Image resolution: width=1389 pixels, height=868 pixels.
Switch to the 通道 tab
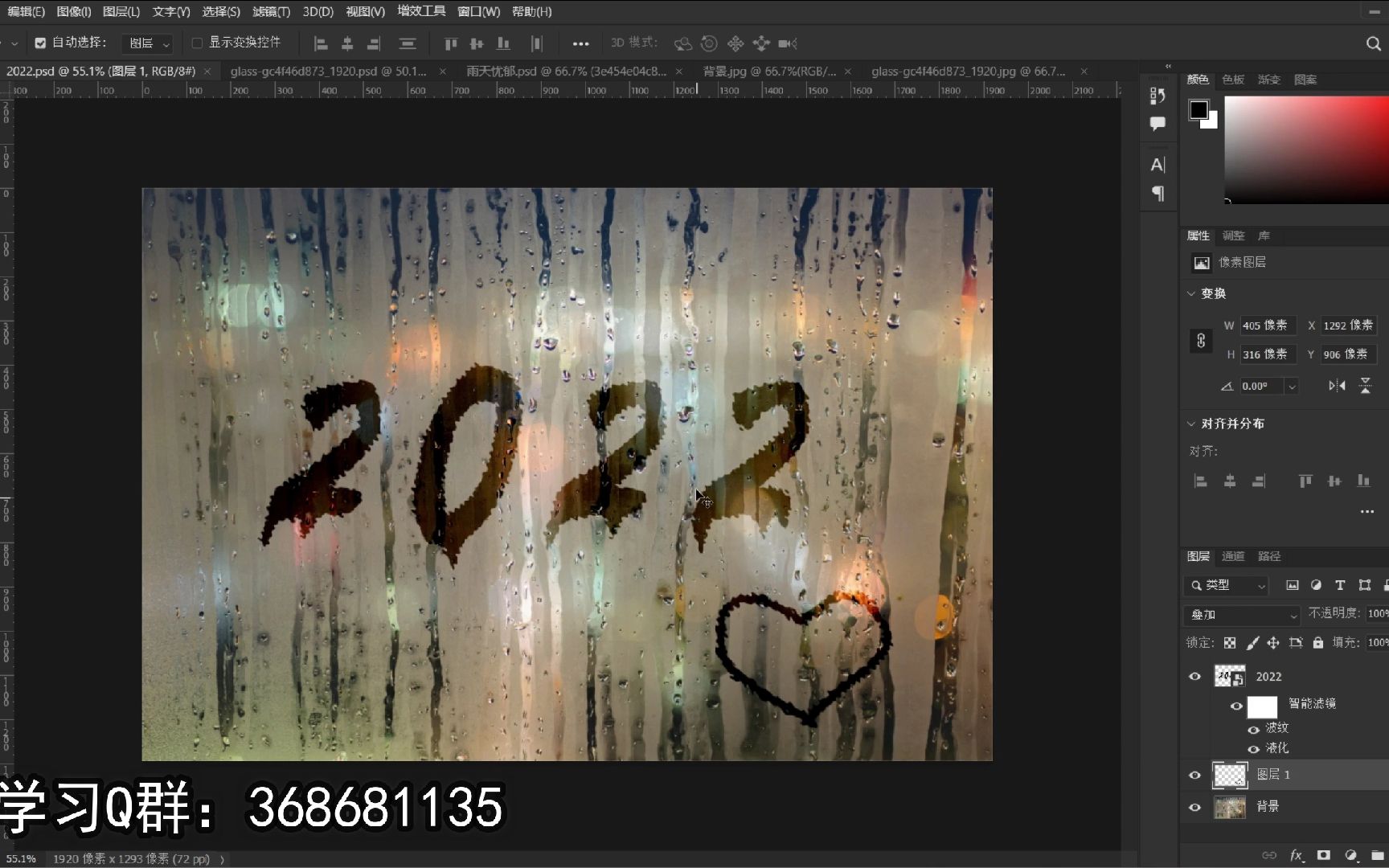[x=1233, y=555]
